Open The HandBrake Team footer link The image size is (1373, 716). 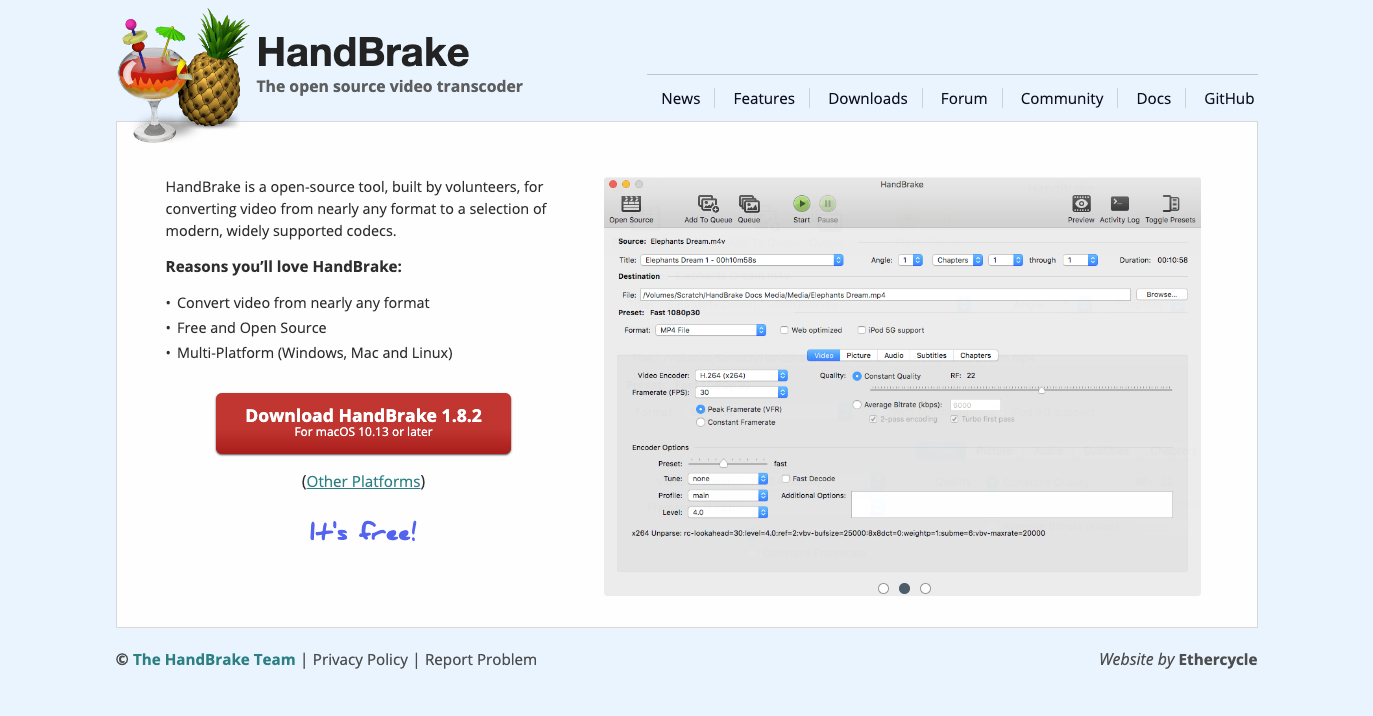coord(214,660)
